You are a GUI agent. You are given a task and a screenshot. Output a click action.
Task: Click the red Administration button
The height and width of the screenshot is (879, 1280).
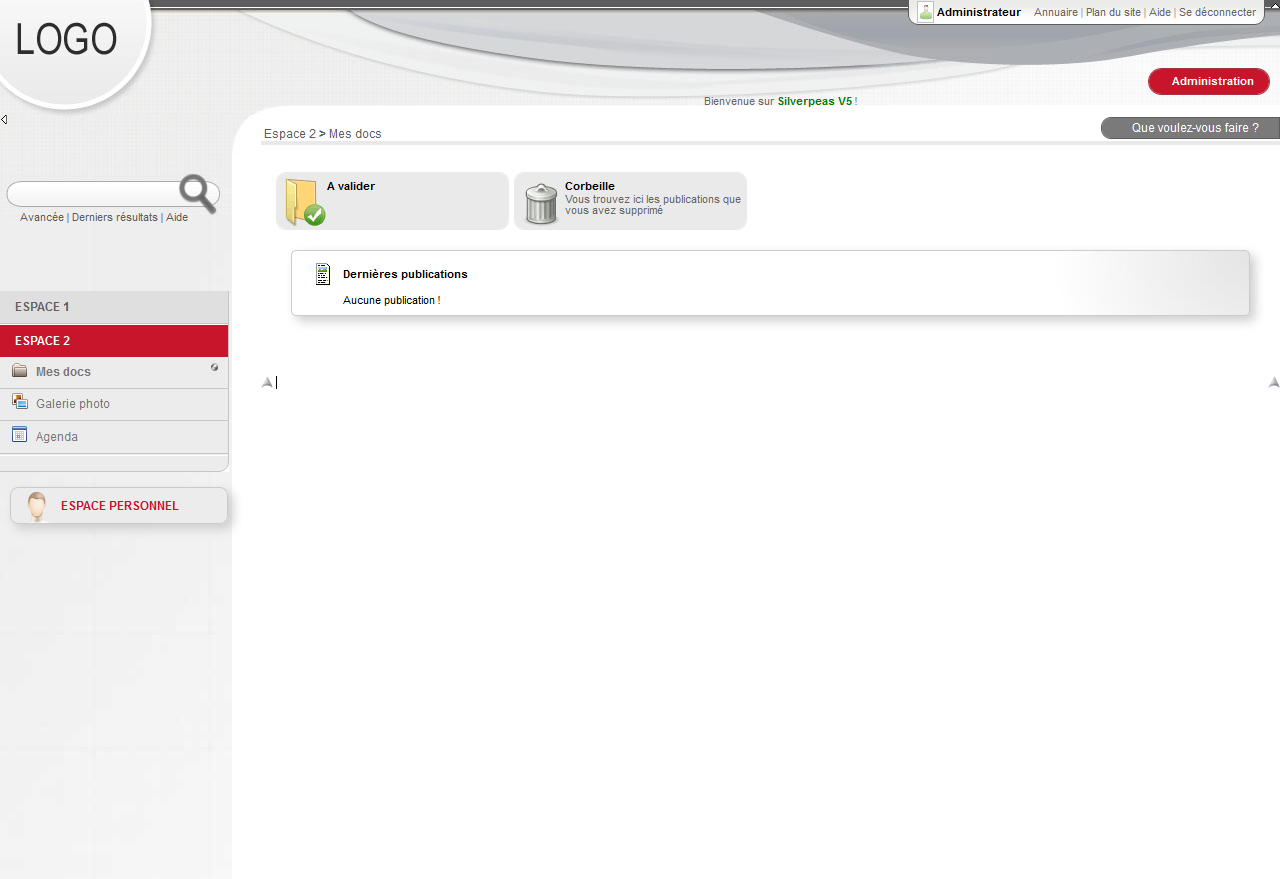[x=1209, y=82]
